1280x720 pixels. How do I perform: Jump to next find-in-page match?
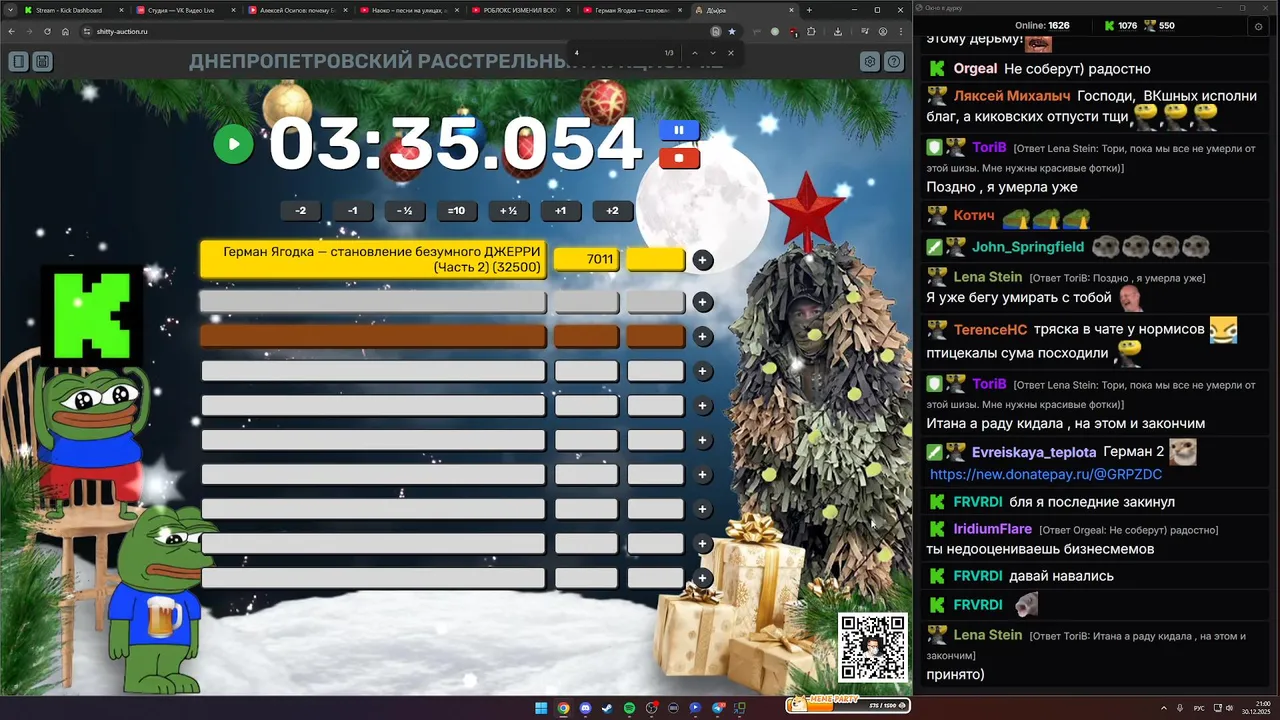click(713, 53)
